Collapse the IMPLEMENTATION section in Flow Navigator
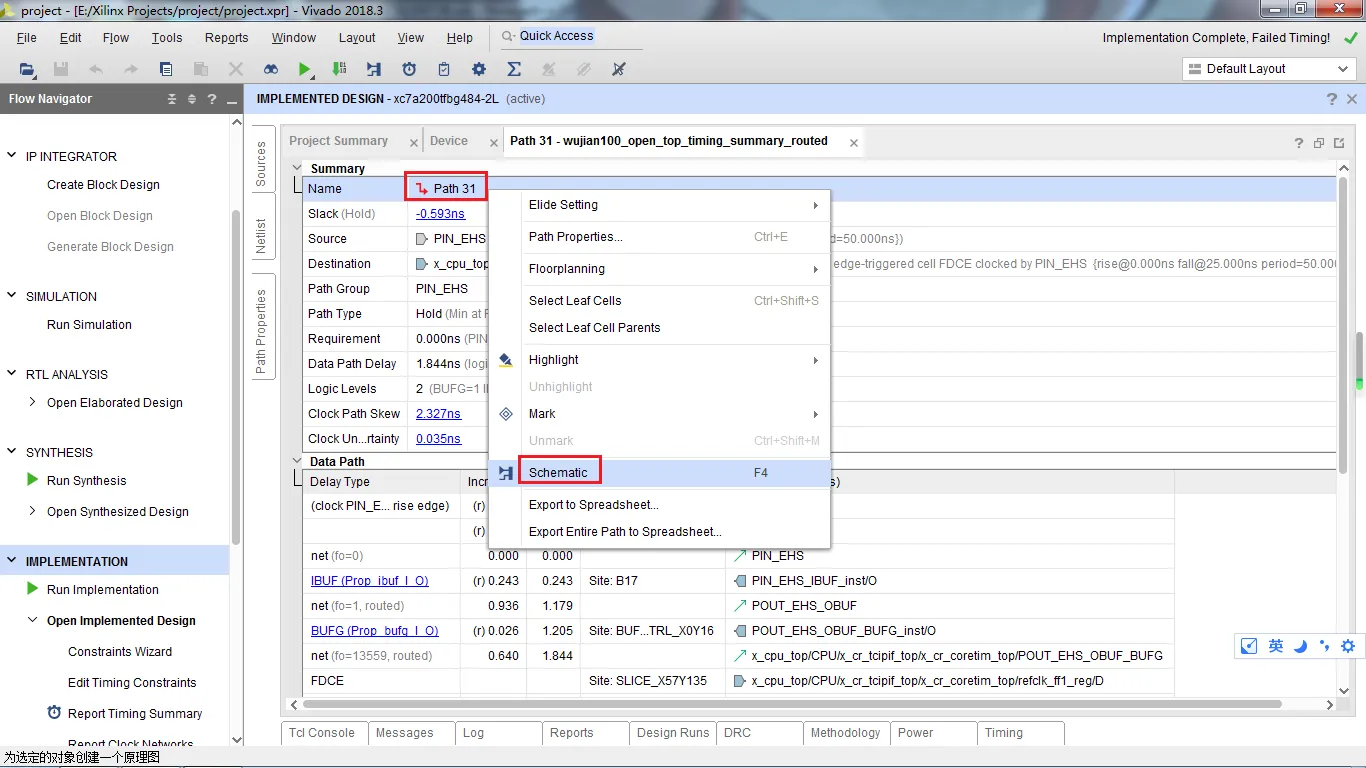The width and height of the screenshot is (1366, 768). click(12, 561)
